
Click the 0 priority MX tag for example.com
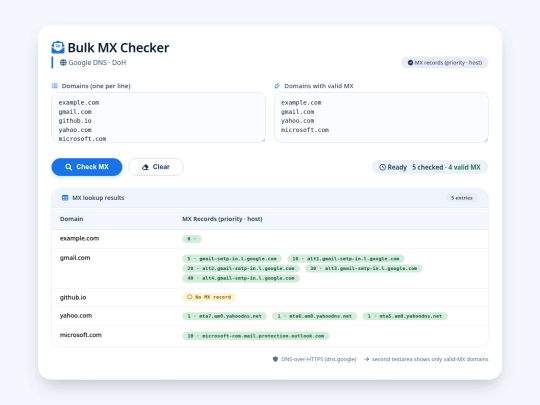[192, 239]
